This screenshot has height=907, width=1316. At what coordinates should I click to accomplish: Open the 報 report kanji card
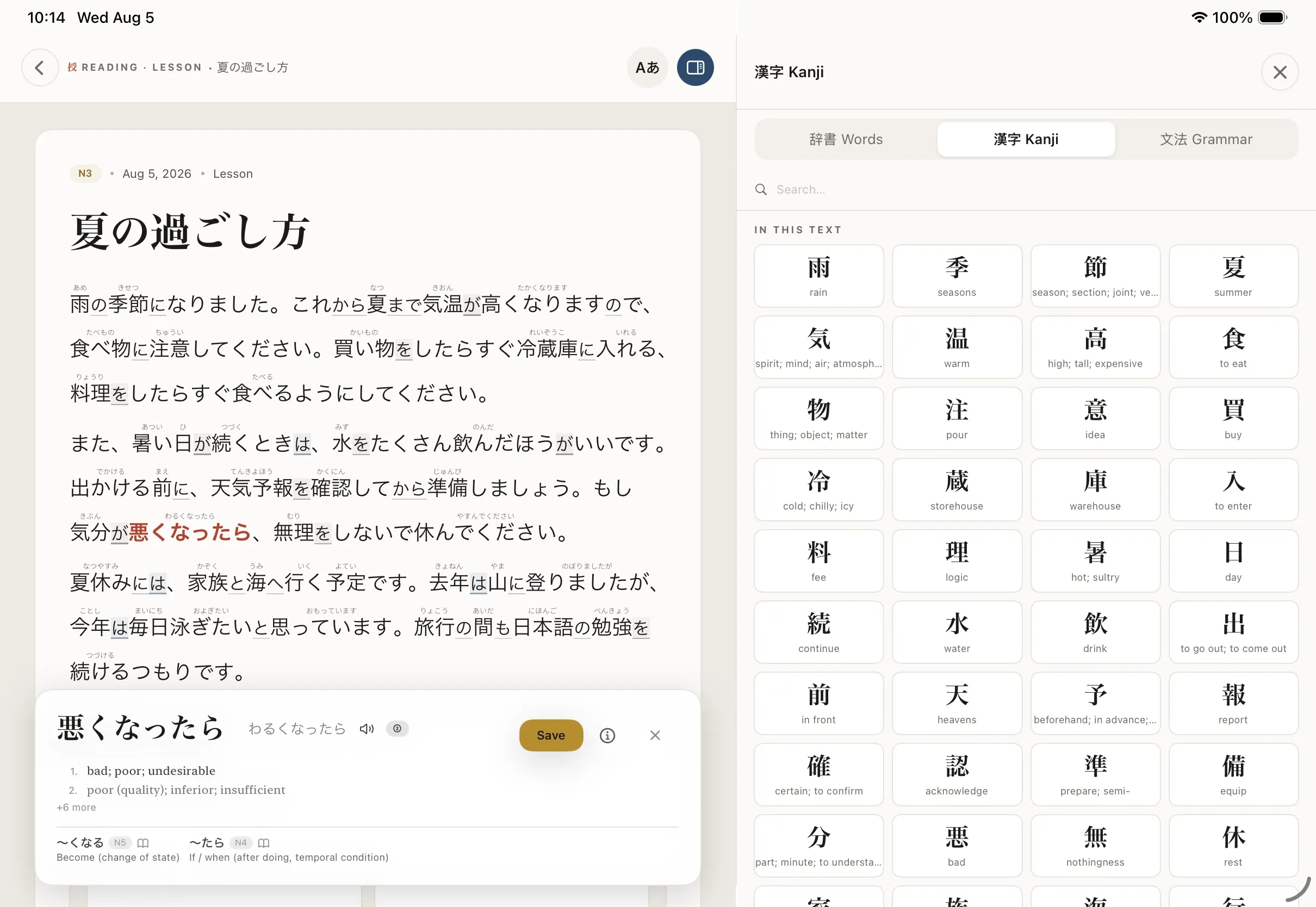(1233, 704)
